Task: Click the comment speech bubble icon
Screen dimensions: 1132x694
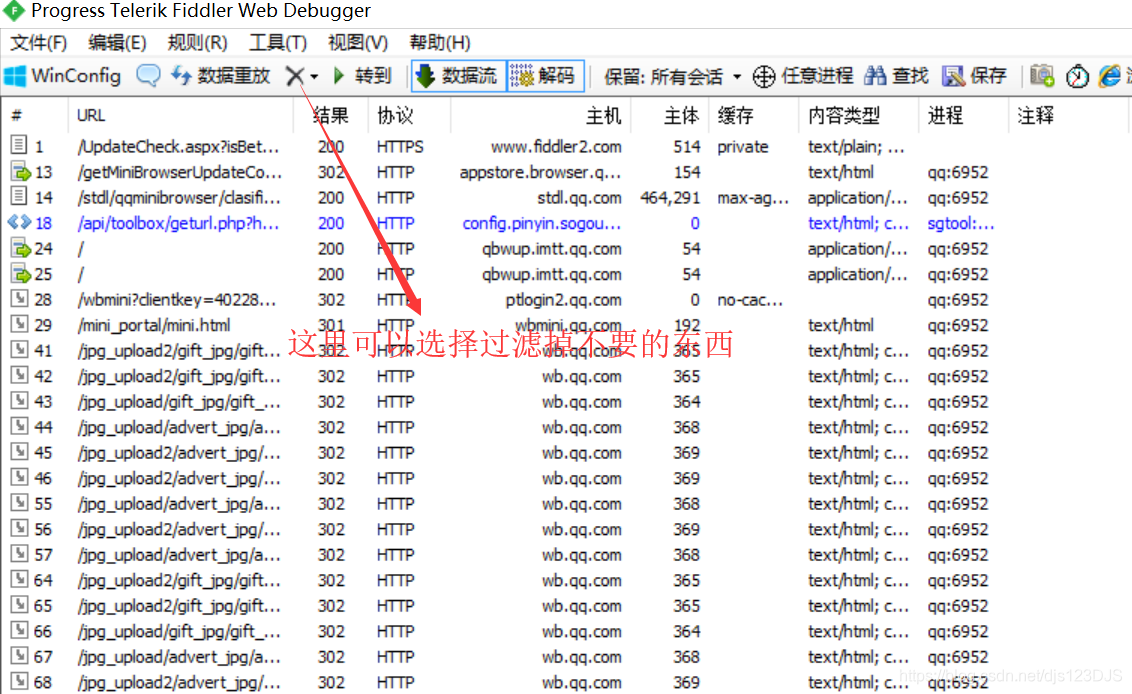Action: [x=148, y=76]
